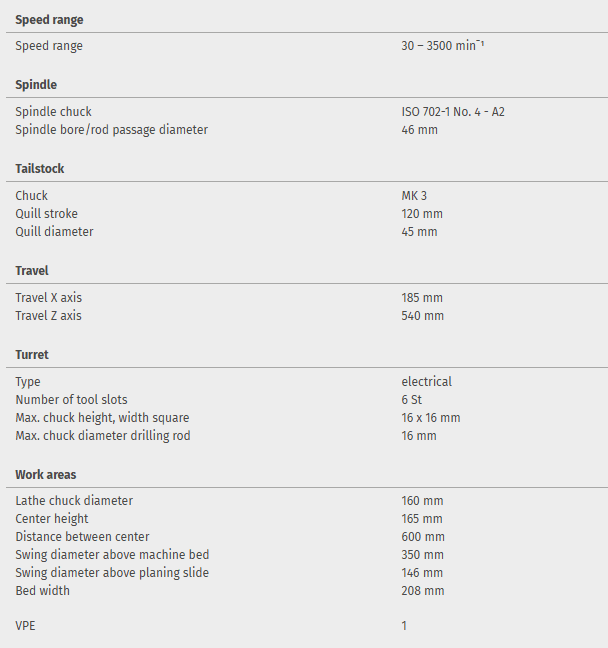Image resolution: width=608 pixels, height=648 pixels.
Task: Select the 30 – 3500 min⁻¹ speed value
Action: tap(442, 46)
